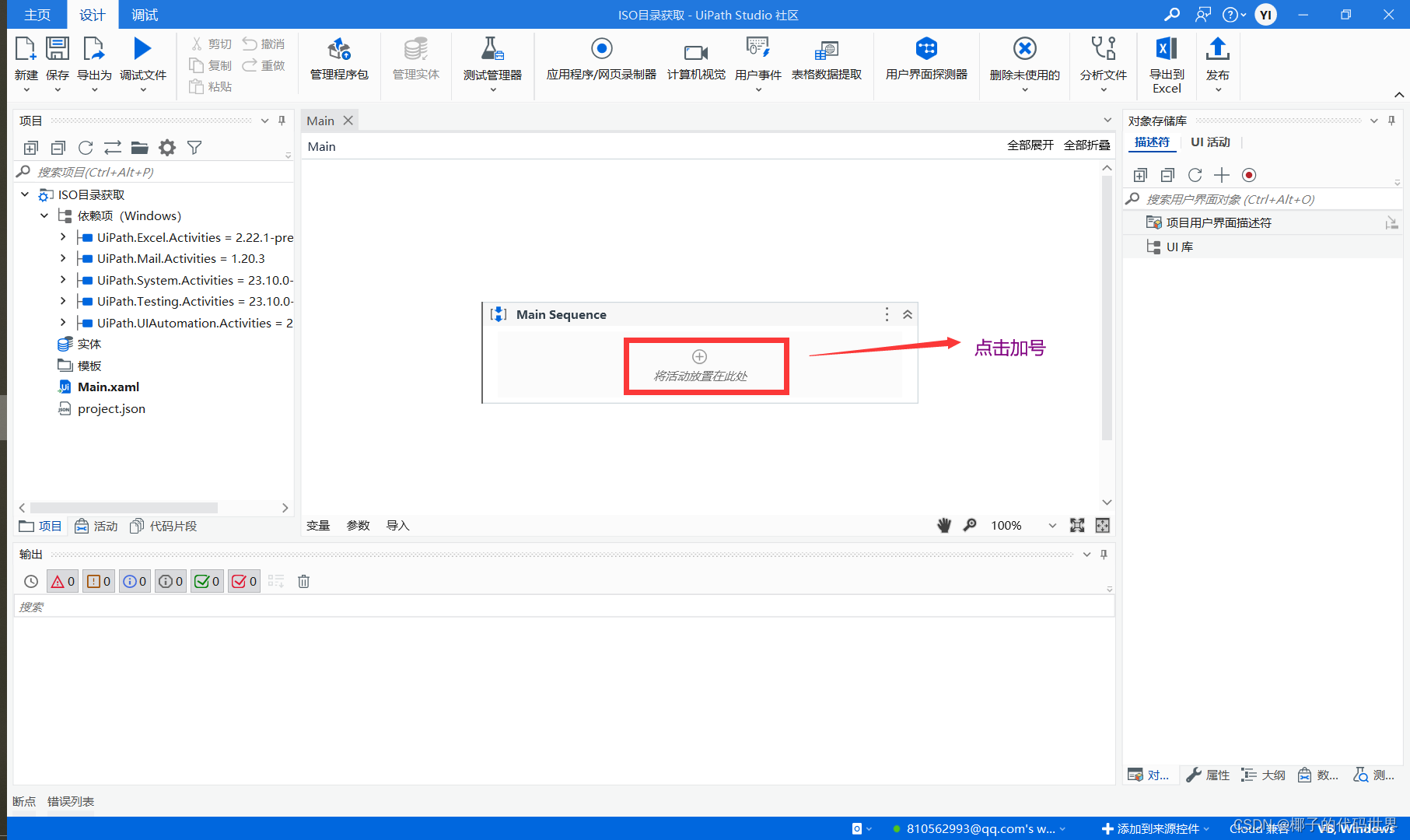Expand UiPath.Excel.Activities dependency
The height and width of the screenshot is (840, 1410).
(63, 237)
